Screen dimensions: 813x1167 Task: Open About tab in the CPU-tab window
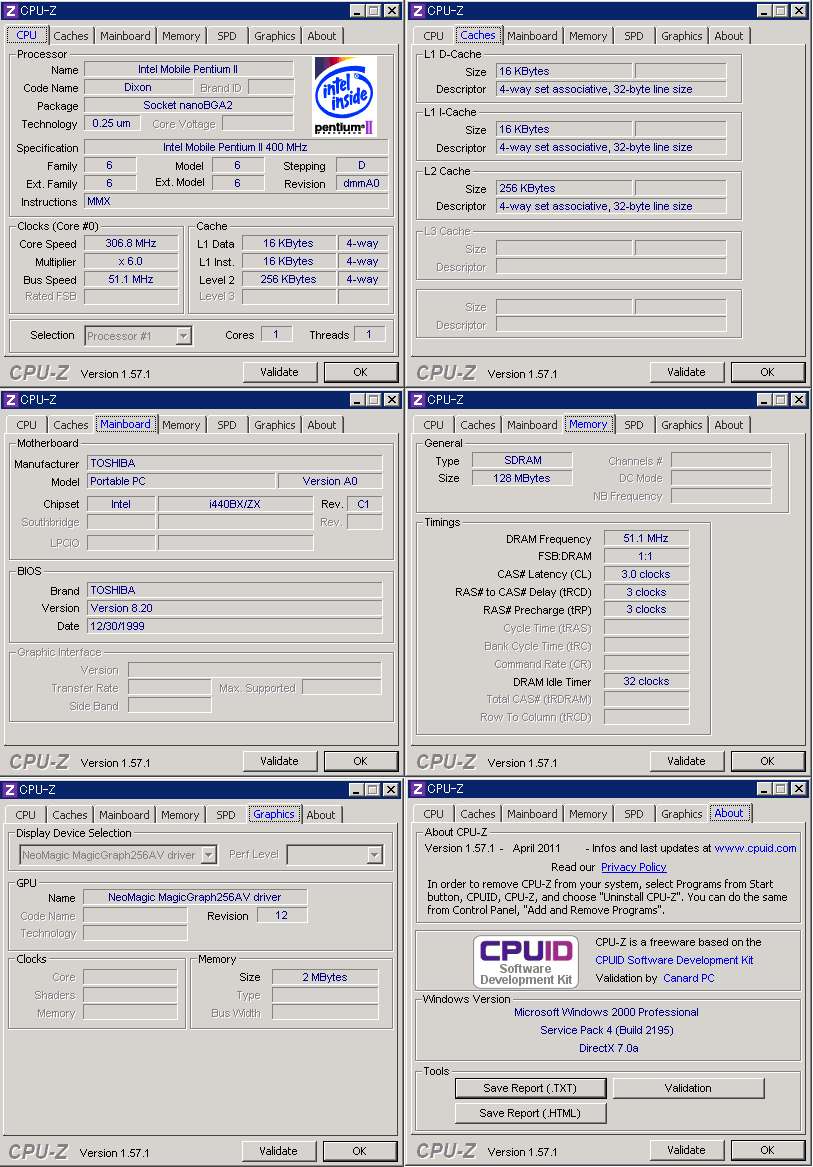[x=322, y=36]
